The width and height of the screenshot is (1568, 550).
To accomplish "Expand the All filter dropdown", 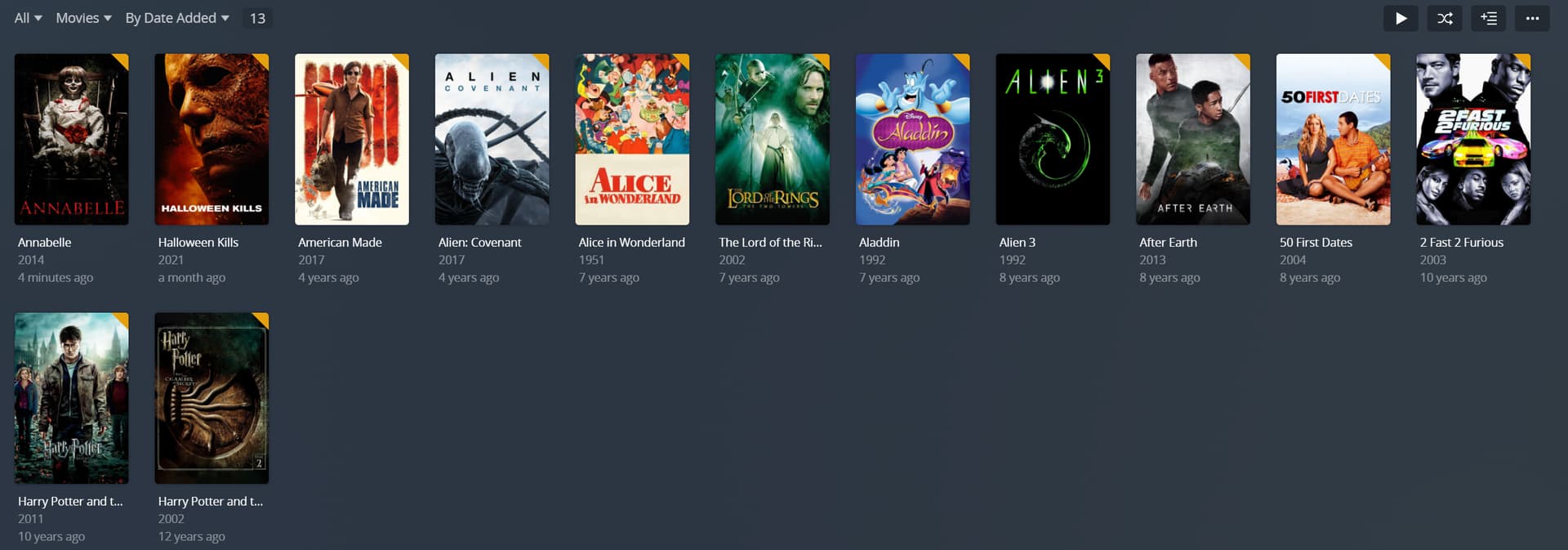I will click(x=28, y=18).
